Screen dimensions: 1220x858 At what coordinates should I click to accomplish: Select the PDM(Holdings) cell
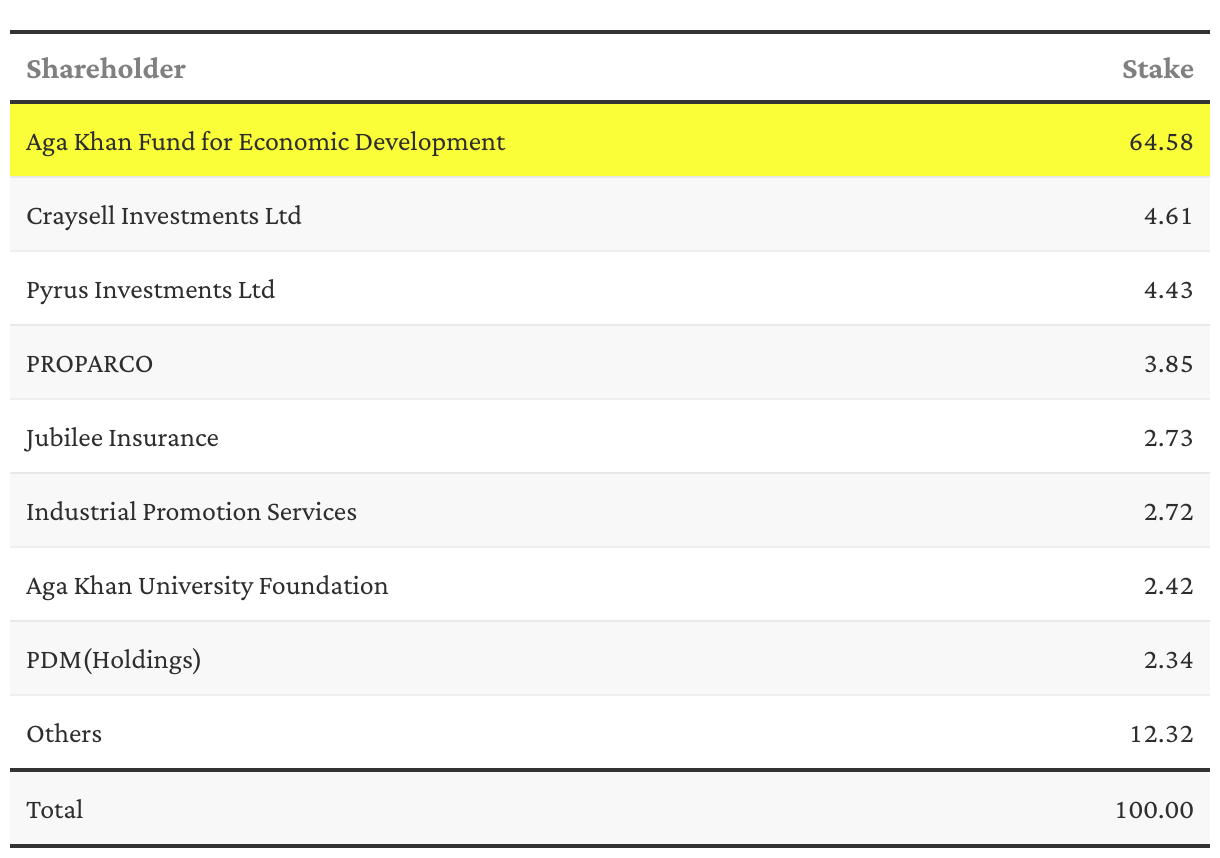[x=114, y=660]
